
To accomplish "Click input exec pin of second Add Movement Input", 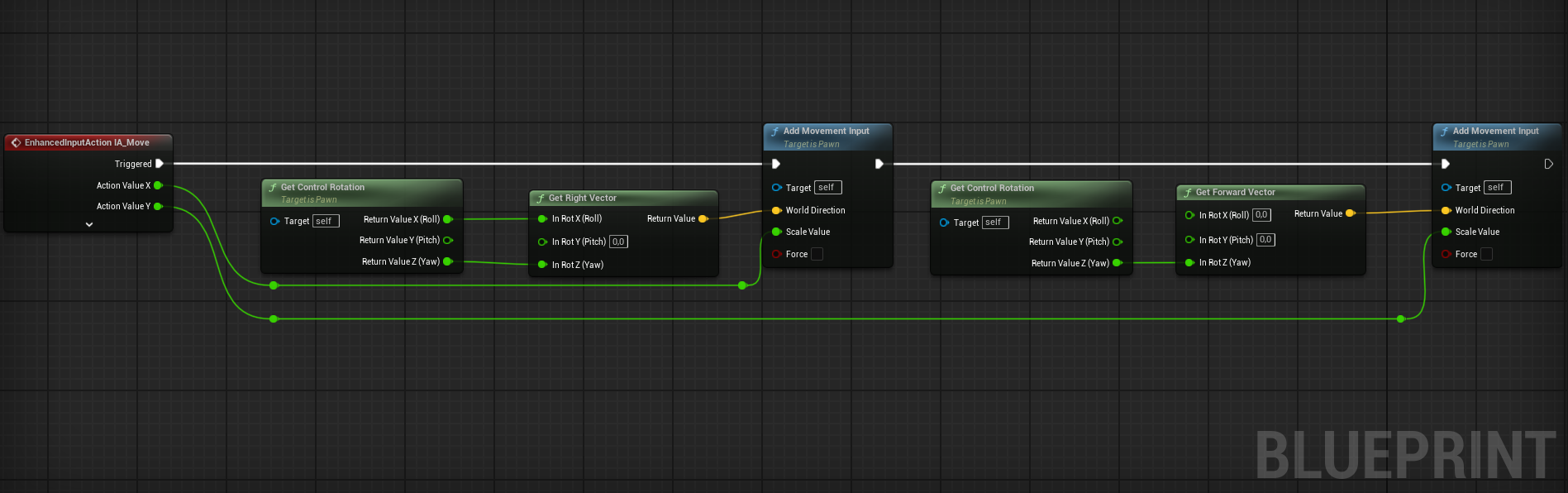I will pos(1446,164).
